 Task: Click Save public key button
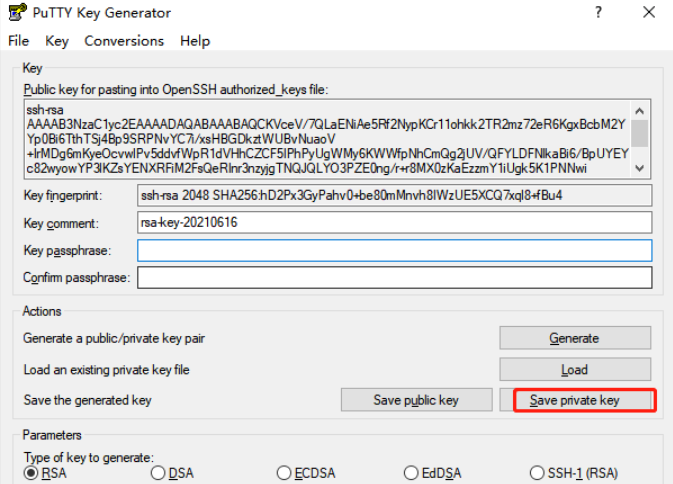[x=416, y=400]
